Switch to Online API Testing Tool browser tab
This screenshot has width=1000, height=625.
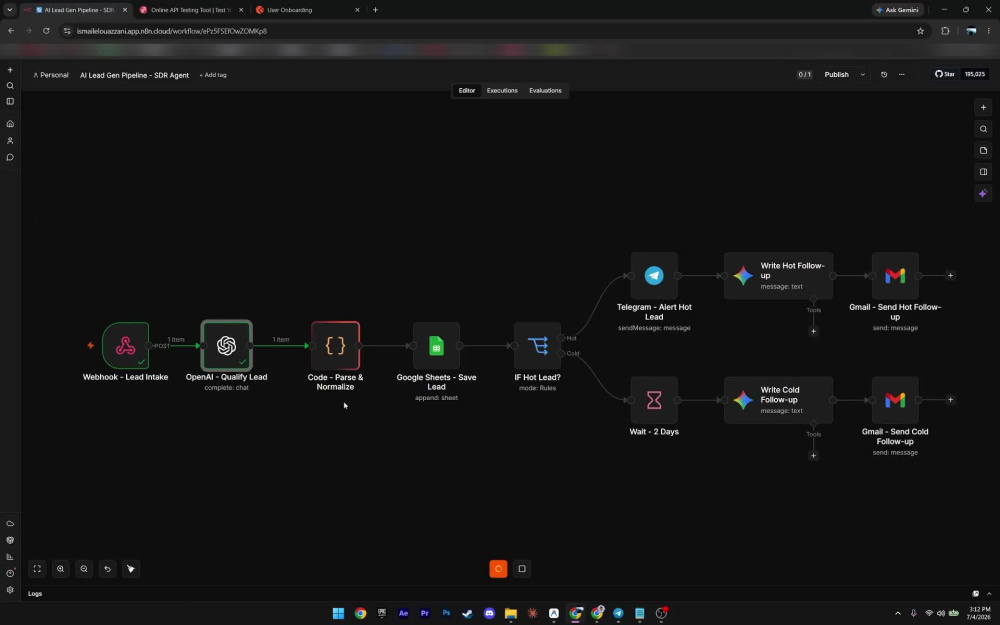[x=190, y=10]
